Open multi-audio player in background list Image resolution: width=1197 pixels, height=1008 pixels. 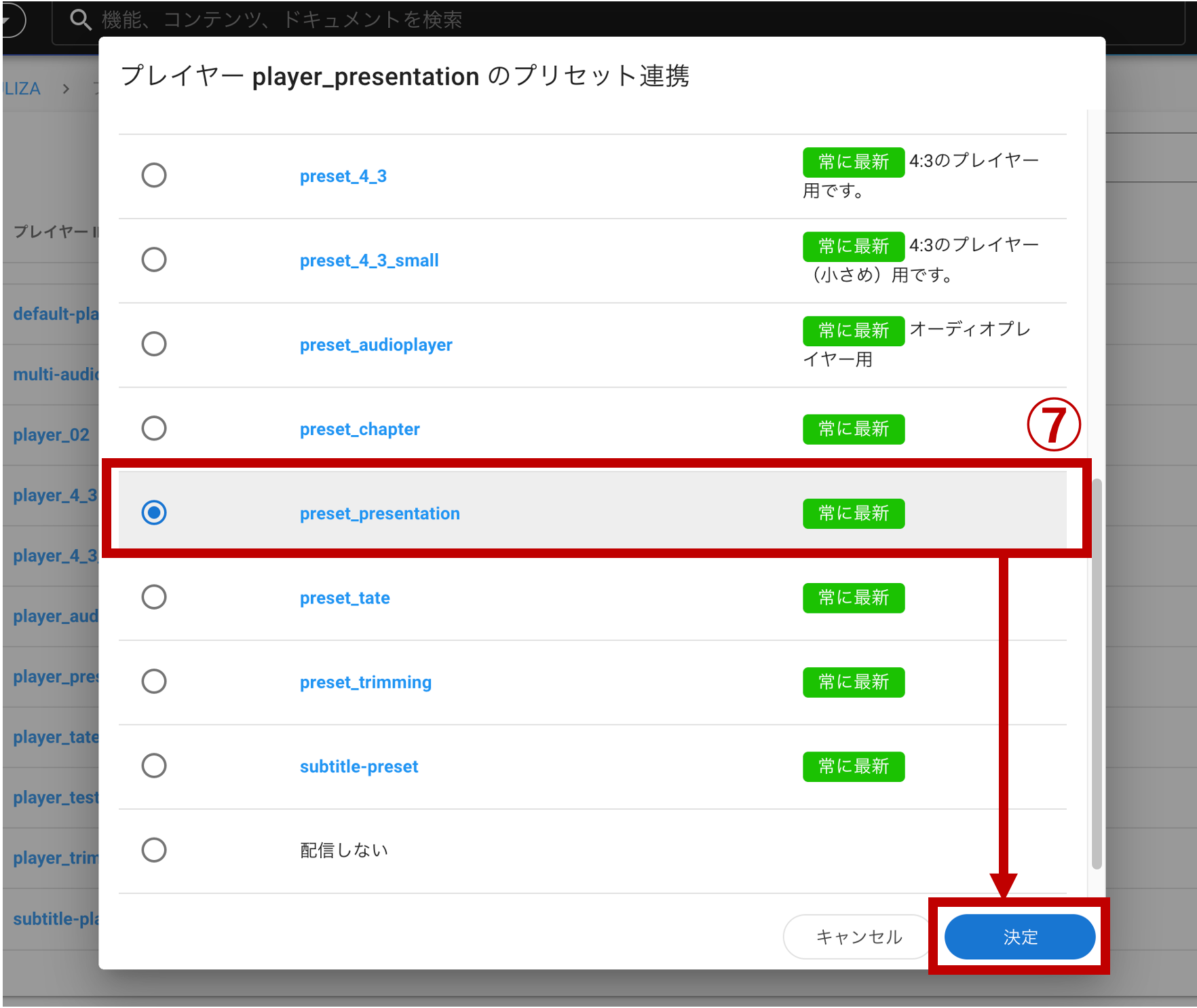click(56, 375)
